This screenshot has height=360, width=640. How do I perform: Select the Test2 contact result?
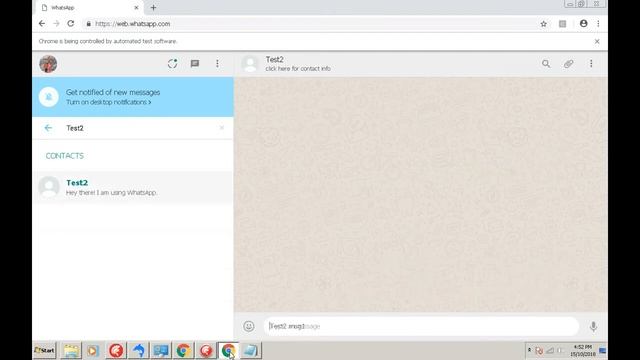pyautogui.click(x=133, y=187)
